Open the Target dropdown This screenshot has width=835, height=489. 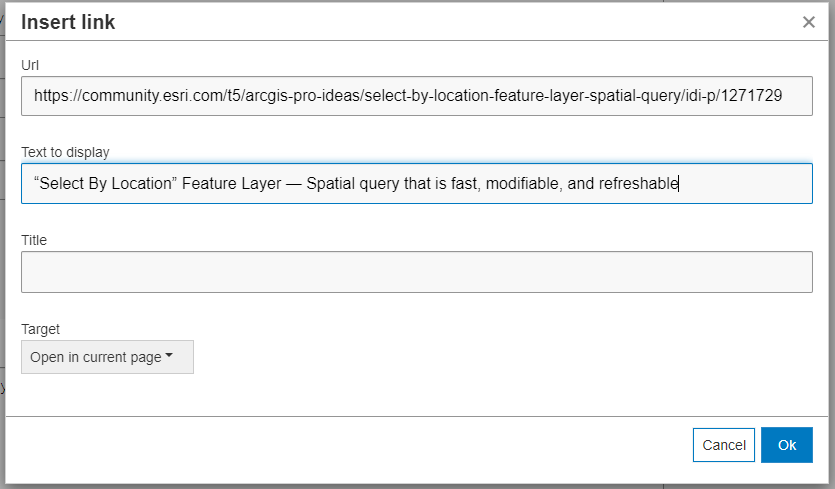coord(107,357)
